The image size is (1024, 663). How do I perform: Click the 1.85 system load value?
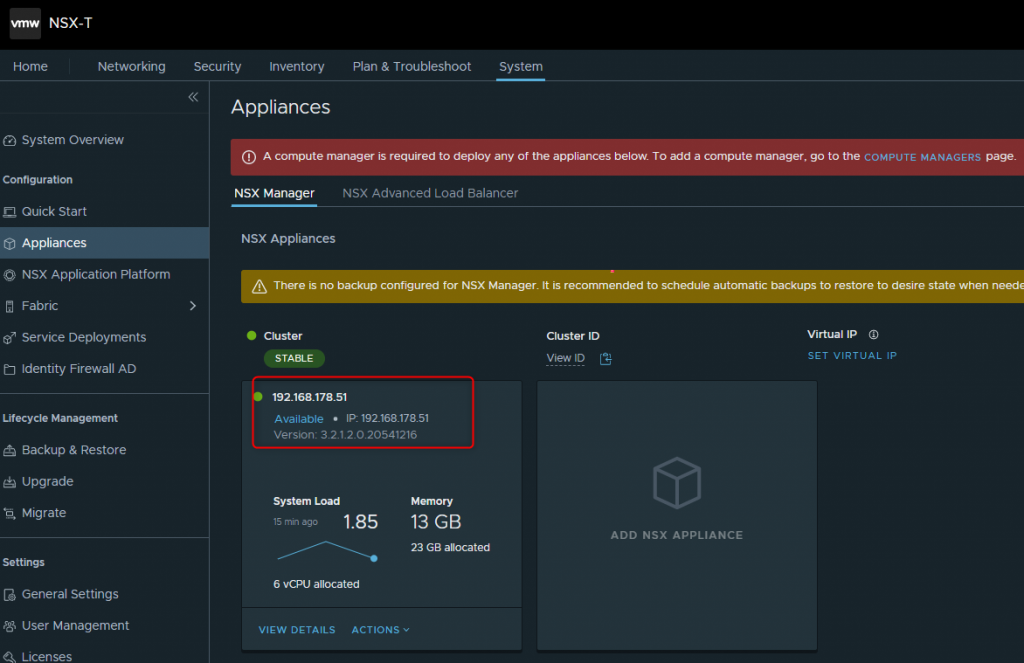360,522
